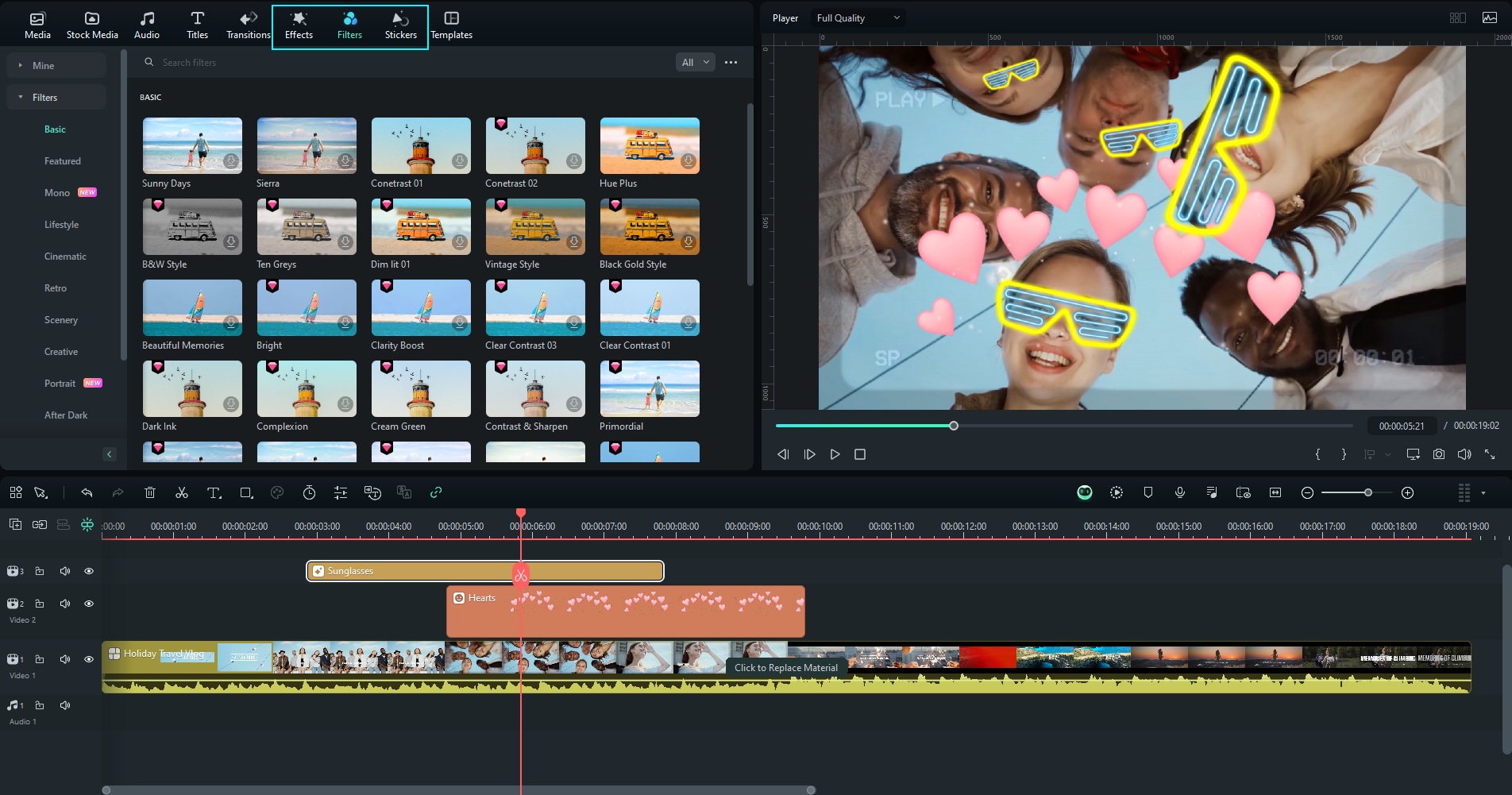The height and width of the screenshot is (795, 1512).
Task: Open the Transitions tab
Action: coord(249,25)
